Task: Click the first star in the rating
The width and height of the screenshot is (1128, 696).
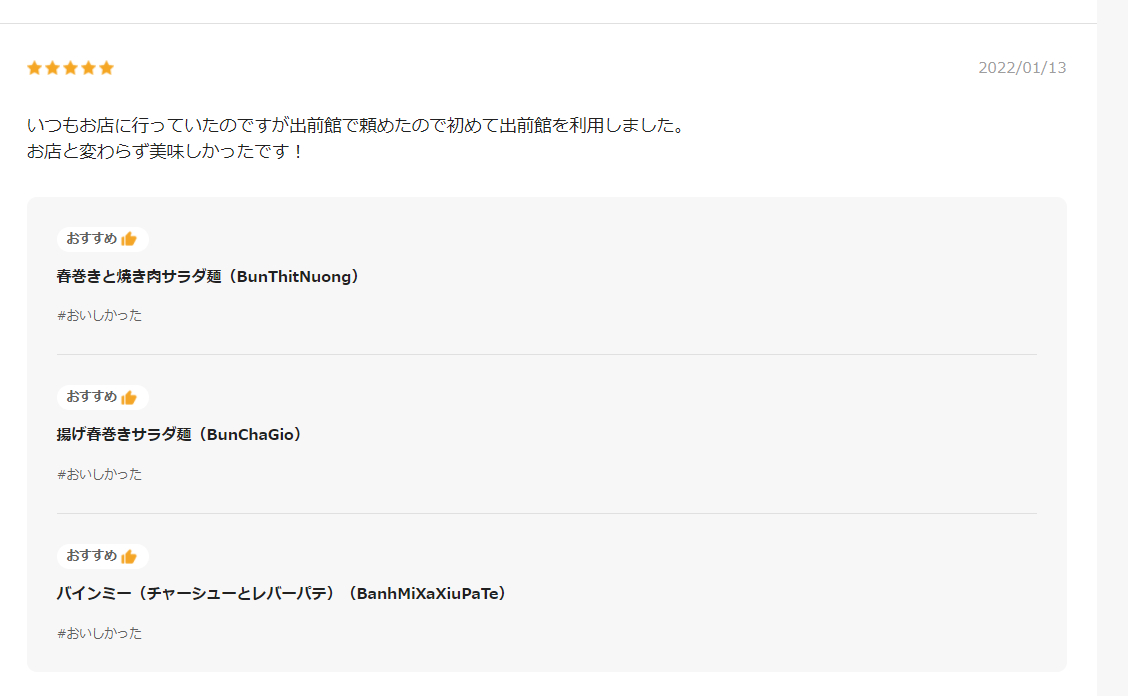Action: 35,68
